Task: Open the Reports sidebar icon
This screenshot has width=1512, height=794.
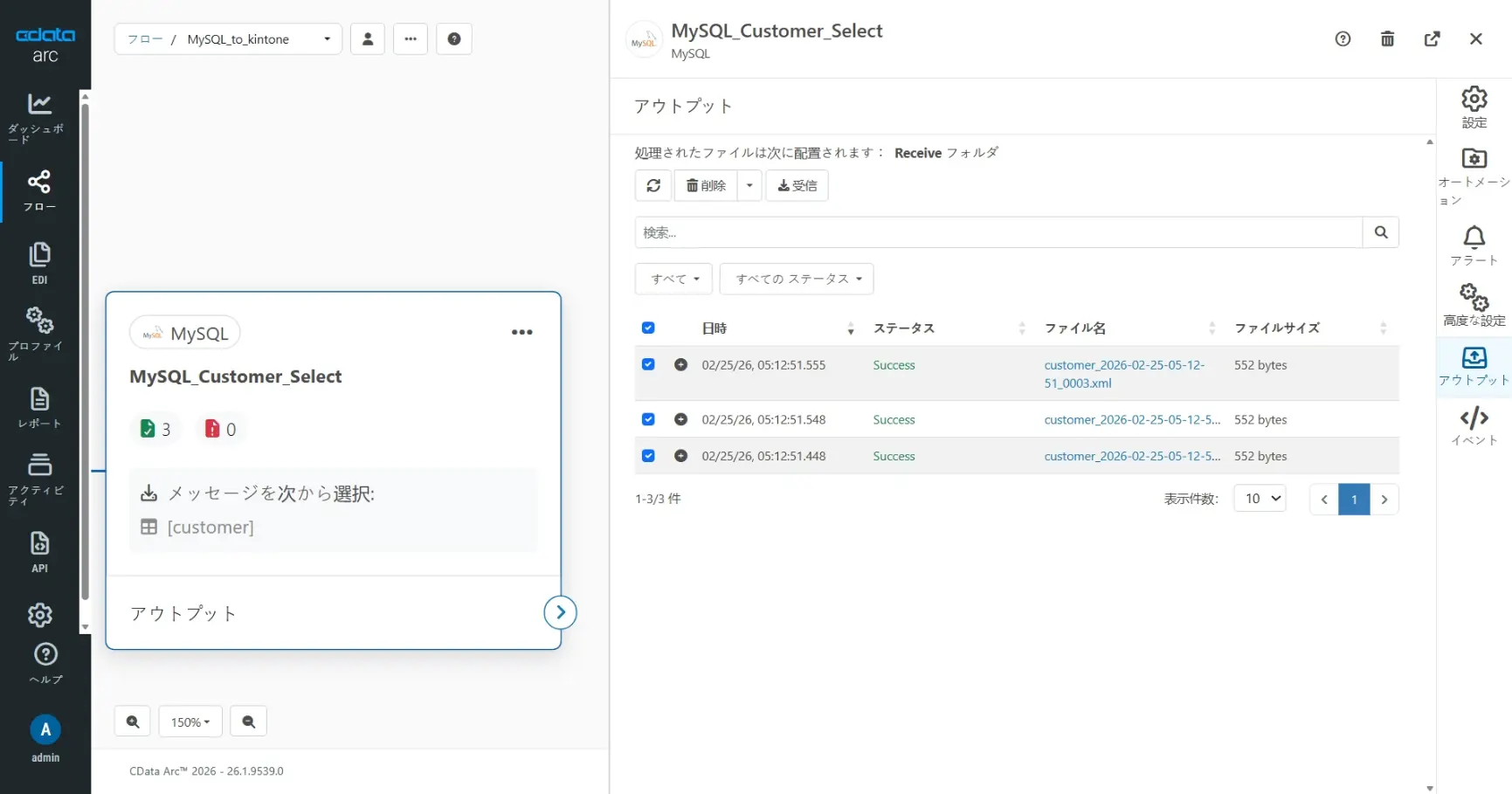Action: point(39,407)
